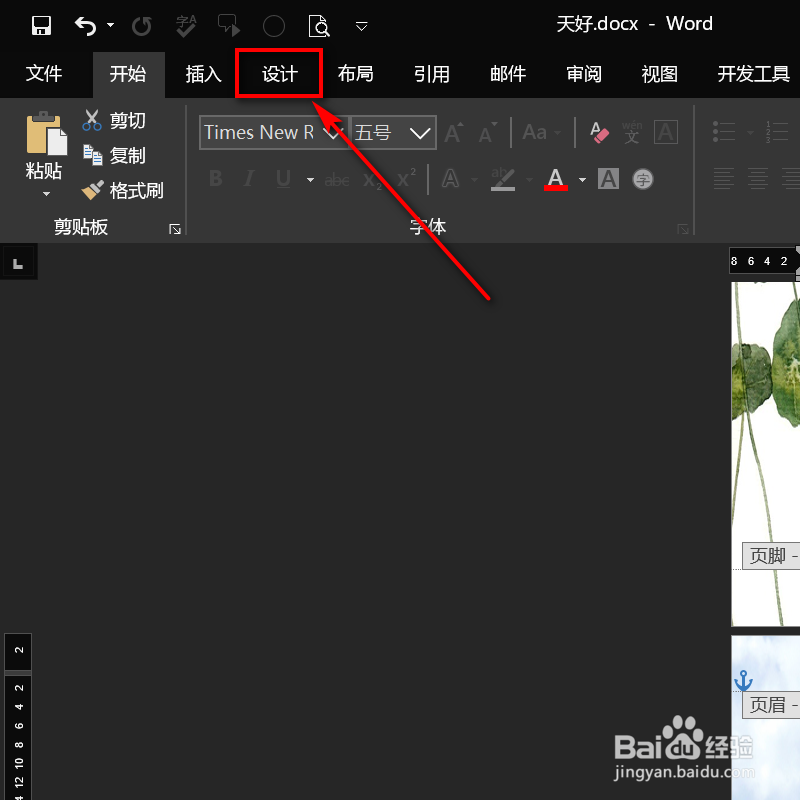
Task: Click the Redo/Repeat icon
Action: (141, 26)
